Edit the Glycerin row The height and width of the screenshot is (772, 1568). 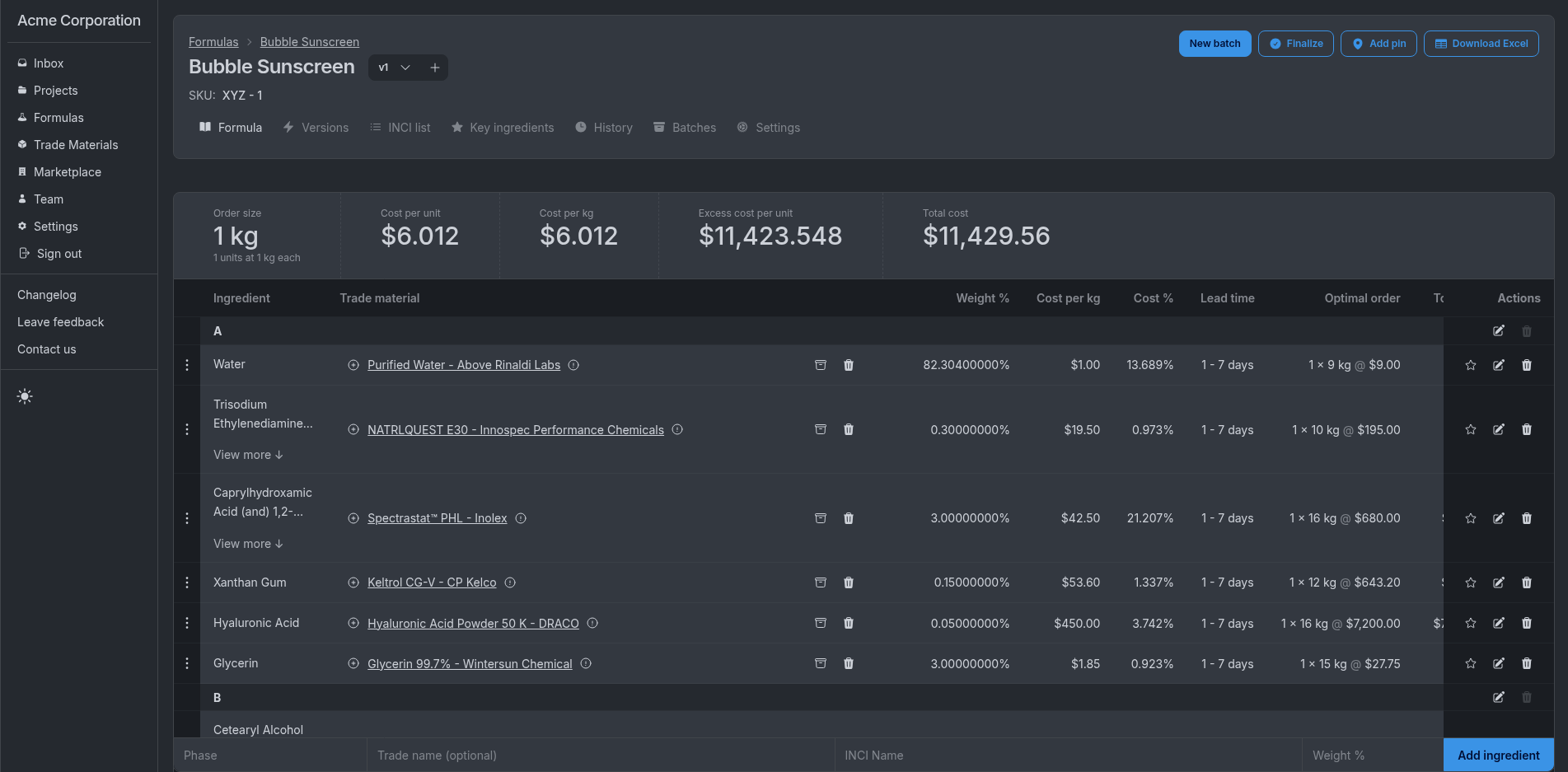pyautogui.click(x=1499, y=663)
